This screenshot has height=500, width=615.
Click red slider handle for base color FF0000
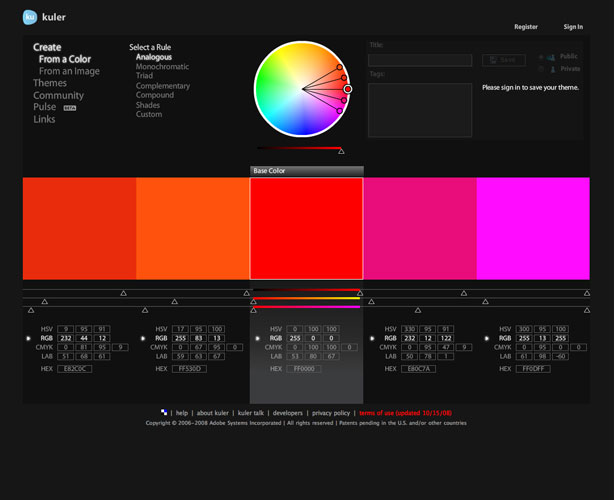[x=360, y=293]
